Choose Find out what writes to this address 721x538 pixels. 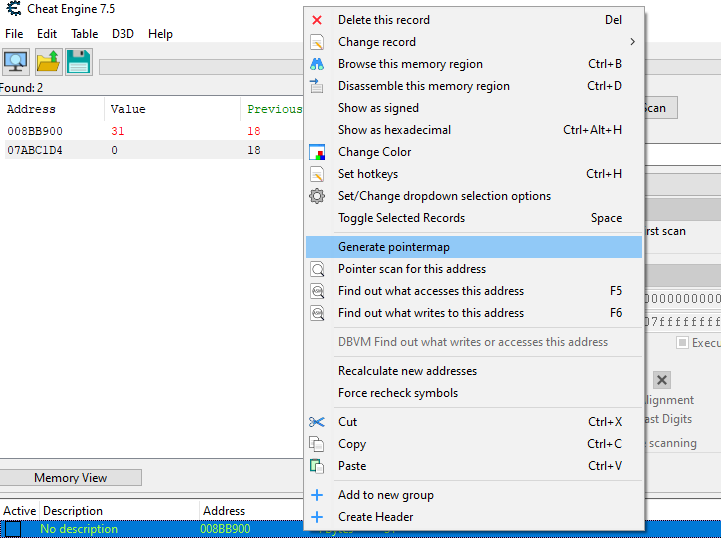tap(474, 313)
